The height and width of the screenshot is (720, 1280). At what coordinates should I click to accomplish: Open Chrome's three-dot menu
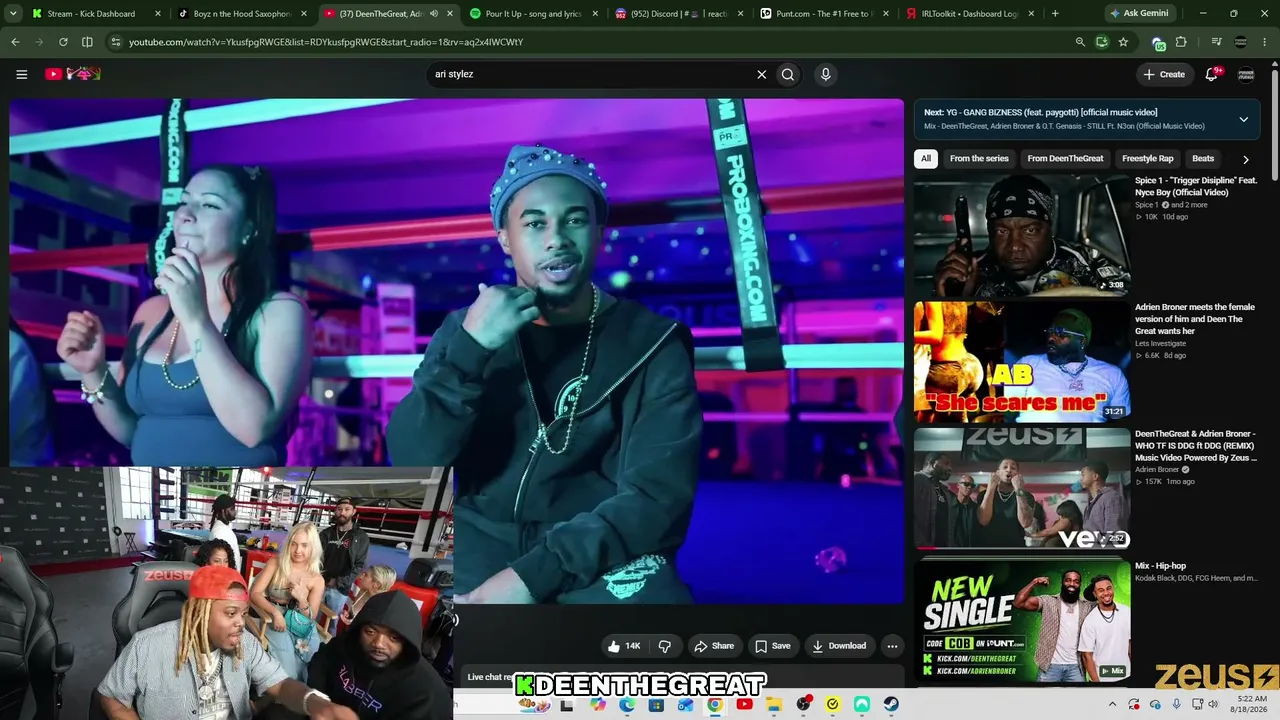[1265, 42]
